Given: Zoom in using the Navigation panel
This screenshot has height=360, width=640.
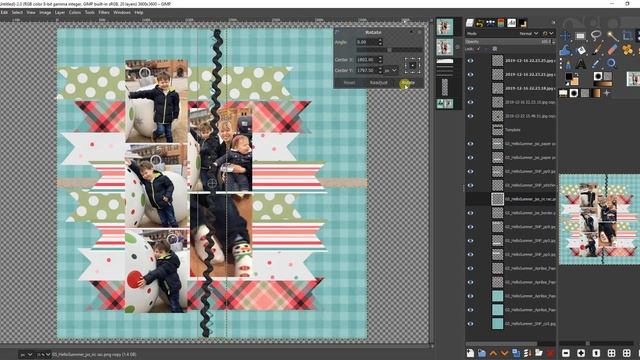Looking at the screenshot, I should [x=581, y=353].
